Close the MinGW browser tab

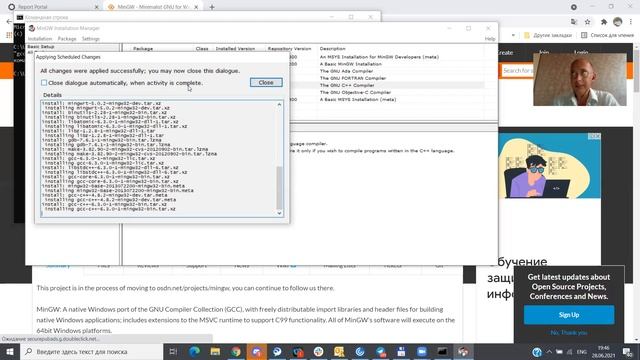(x=196, y=7)
